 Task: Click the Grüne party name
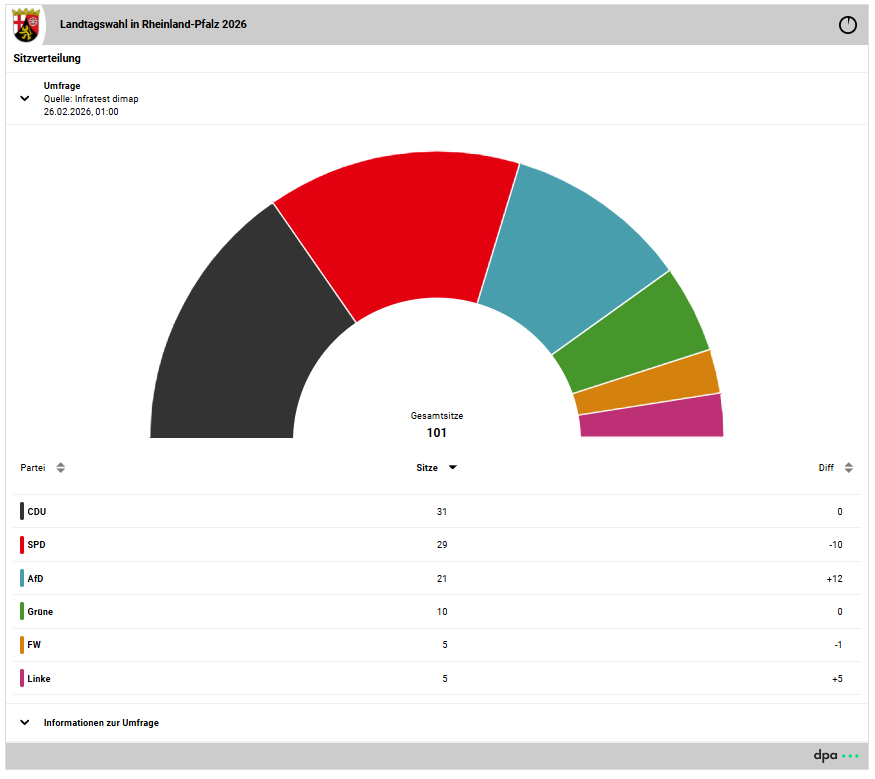point(40,612)
